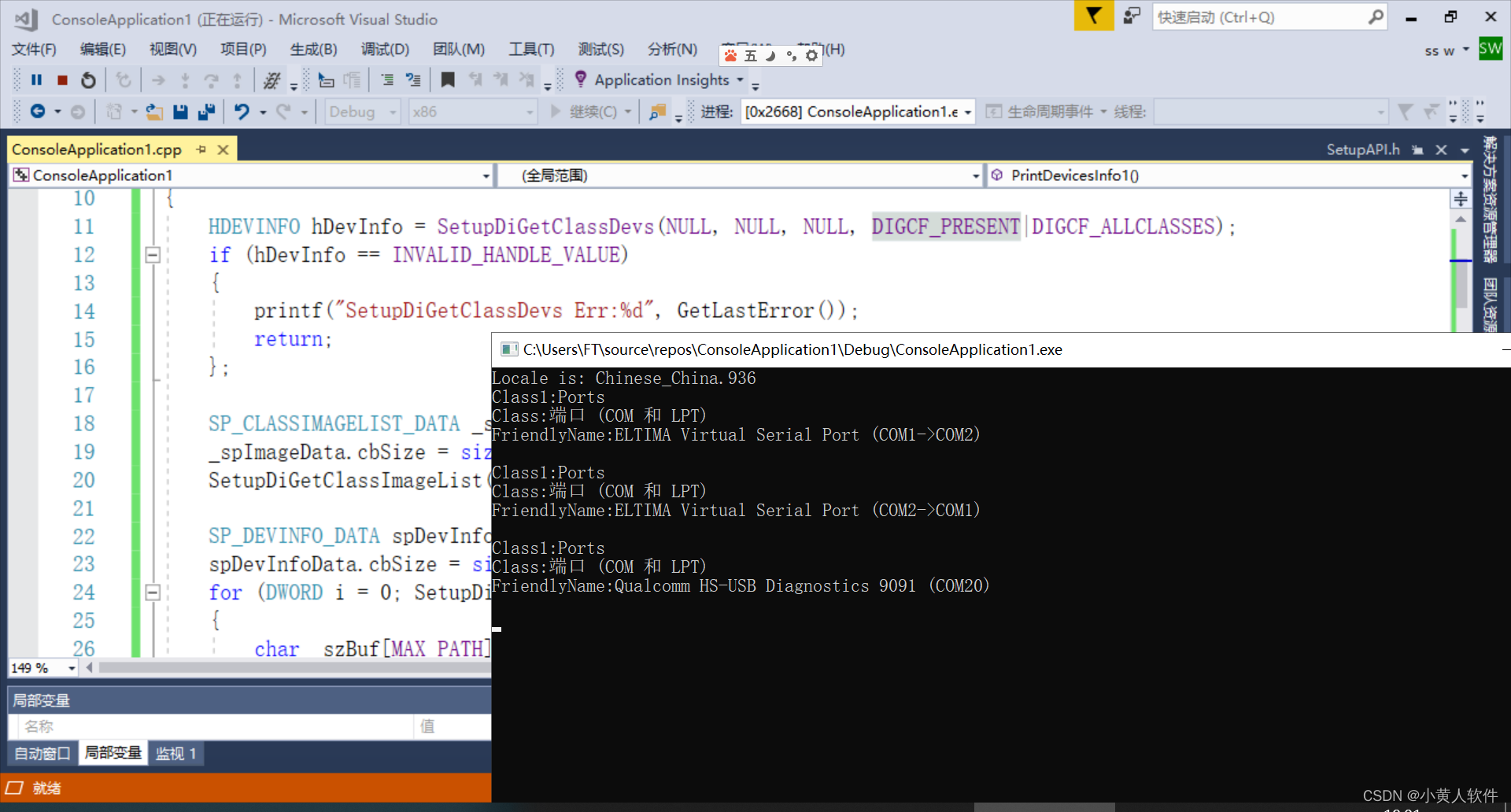Open the 调试(D) menu
1511x812 pixels.
click(x=385, y=50)
